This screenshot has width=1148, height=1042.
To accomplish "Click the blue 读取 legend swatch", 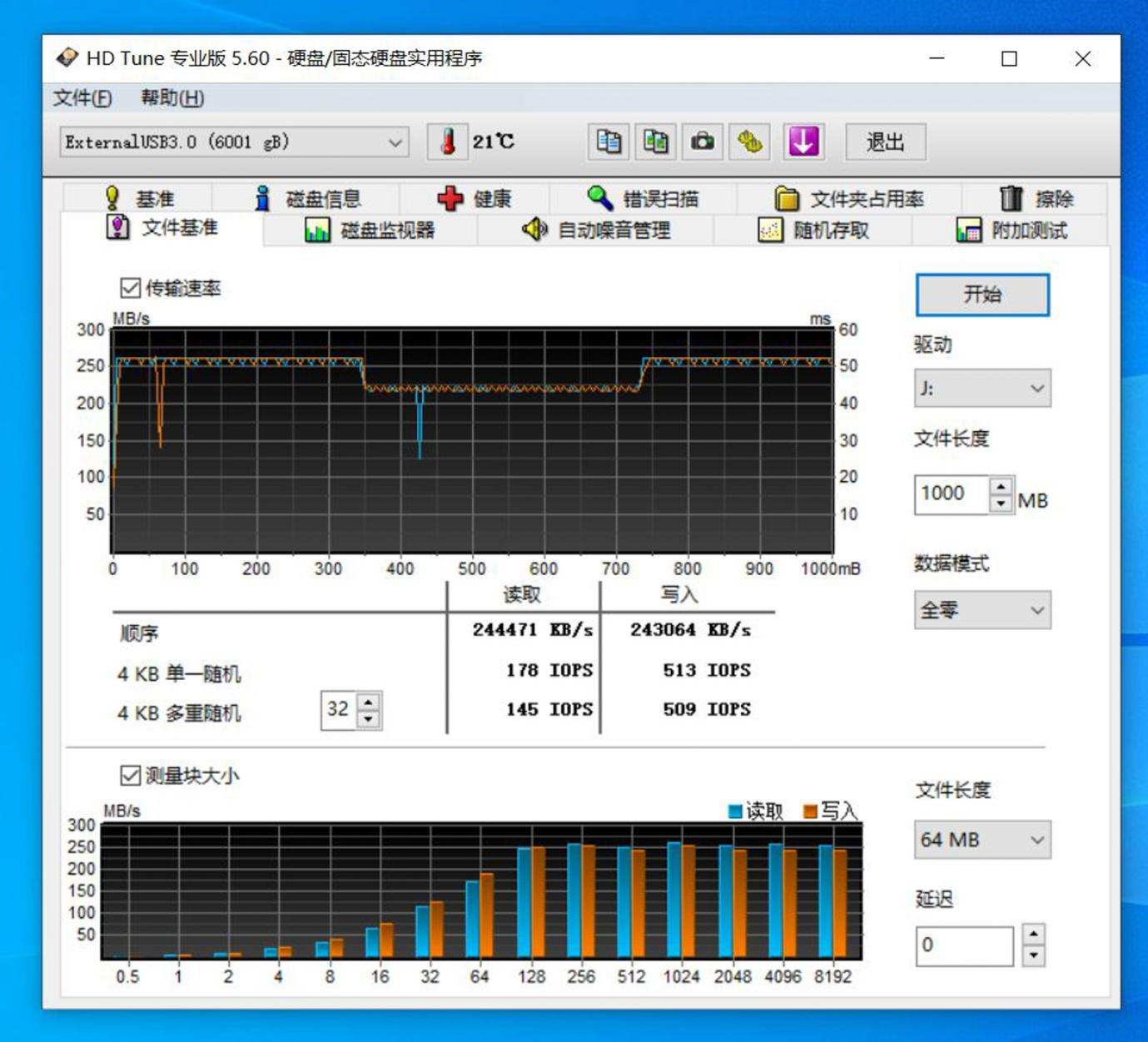I will tap(735, 811).
